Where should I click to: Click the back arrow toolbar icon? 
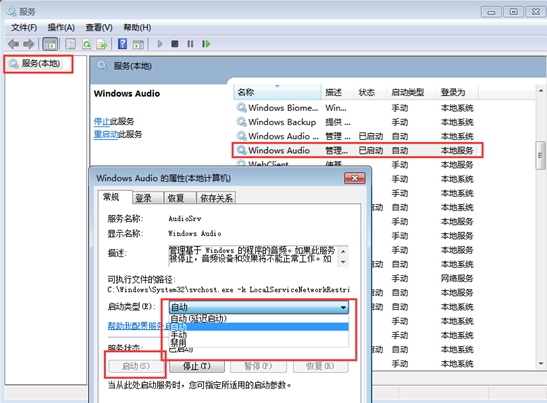coord(14,44)
